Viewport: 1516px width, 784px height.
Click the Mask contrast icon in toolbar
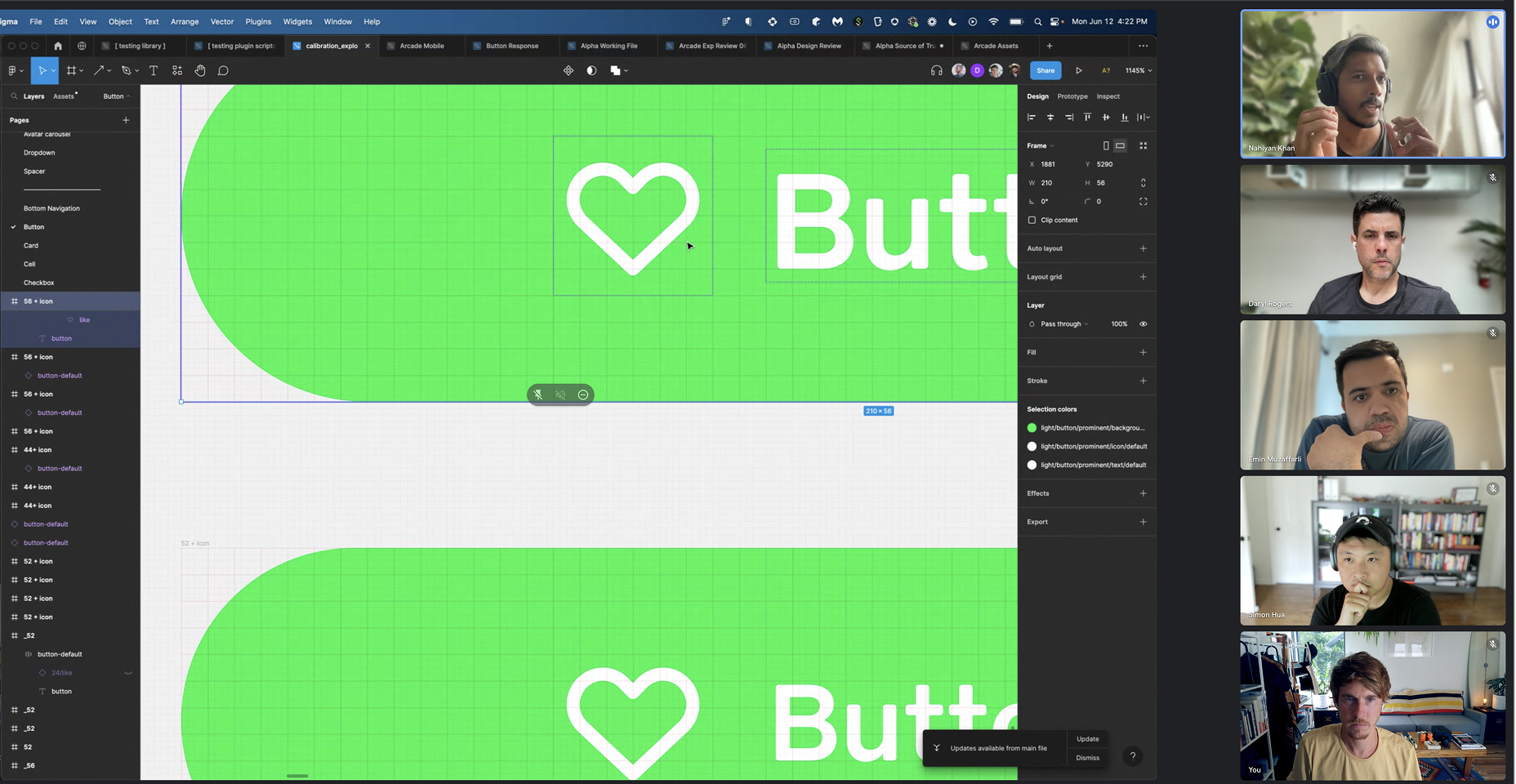(591, 71)
